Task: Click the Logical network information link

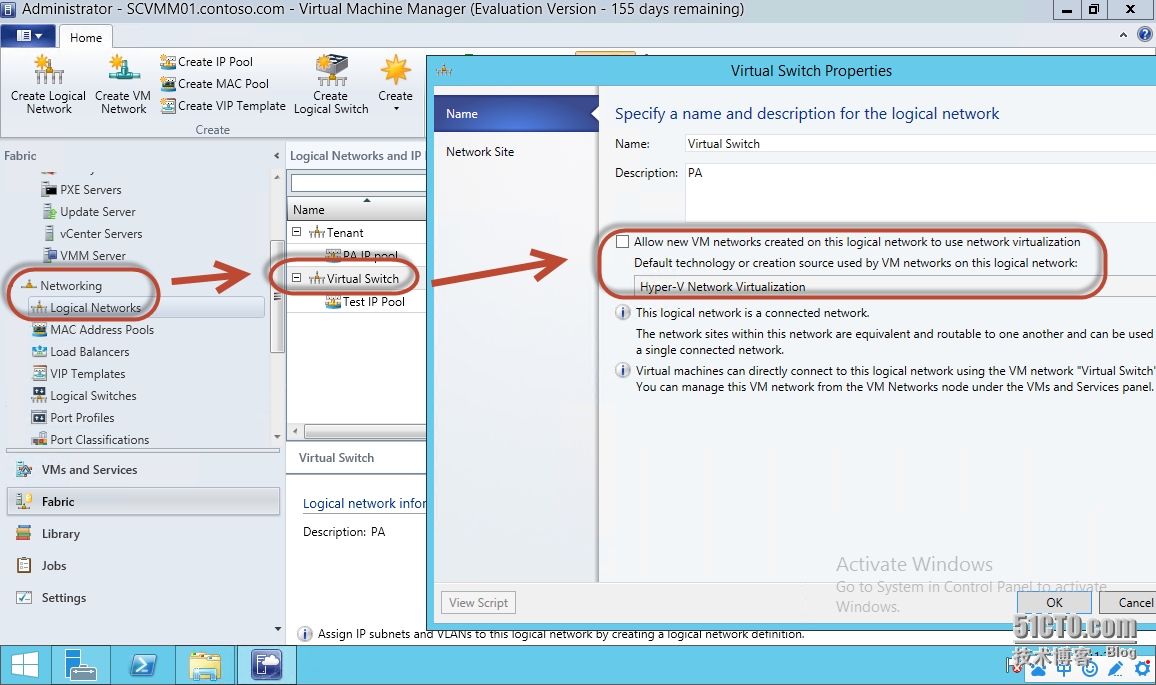Action: tap(364, 504)
